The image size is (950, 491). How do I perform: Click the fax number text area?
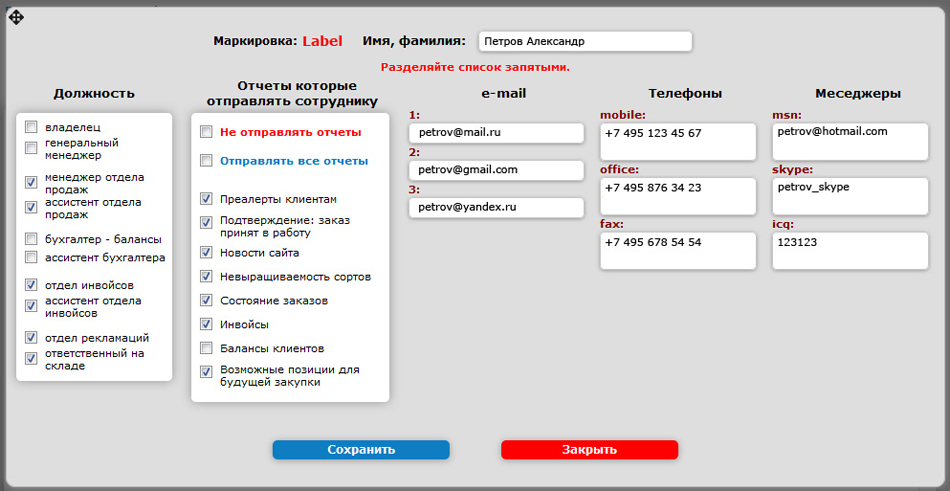[678, 250]
